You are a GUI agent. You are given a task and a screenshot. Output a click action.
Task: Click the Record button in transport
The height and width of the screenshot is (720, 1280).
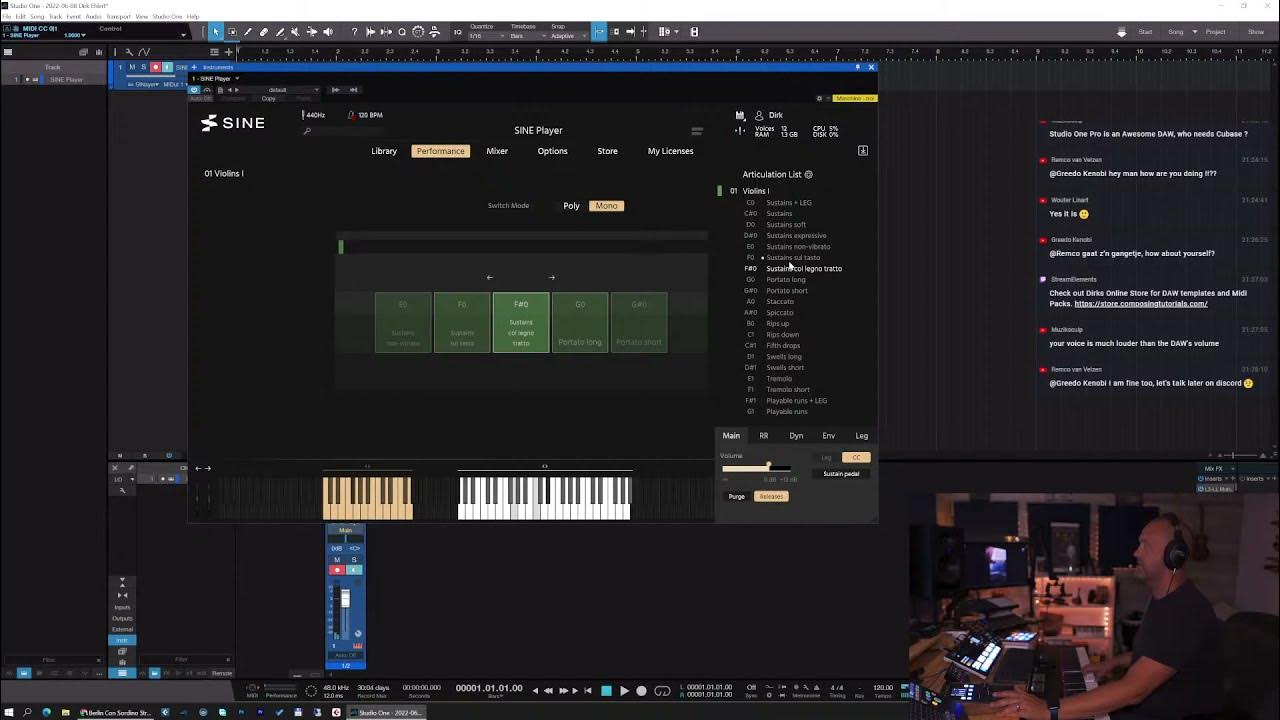pos(641,690)
